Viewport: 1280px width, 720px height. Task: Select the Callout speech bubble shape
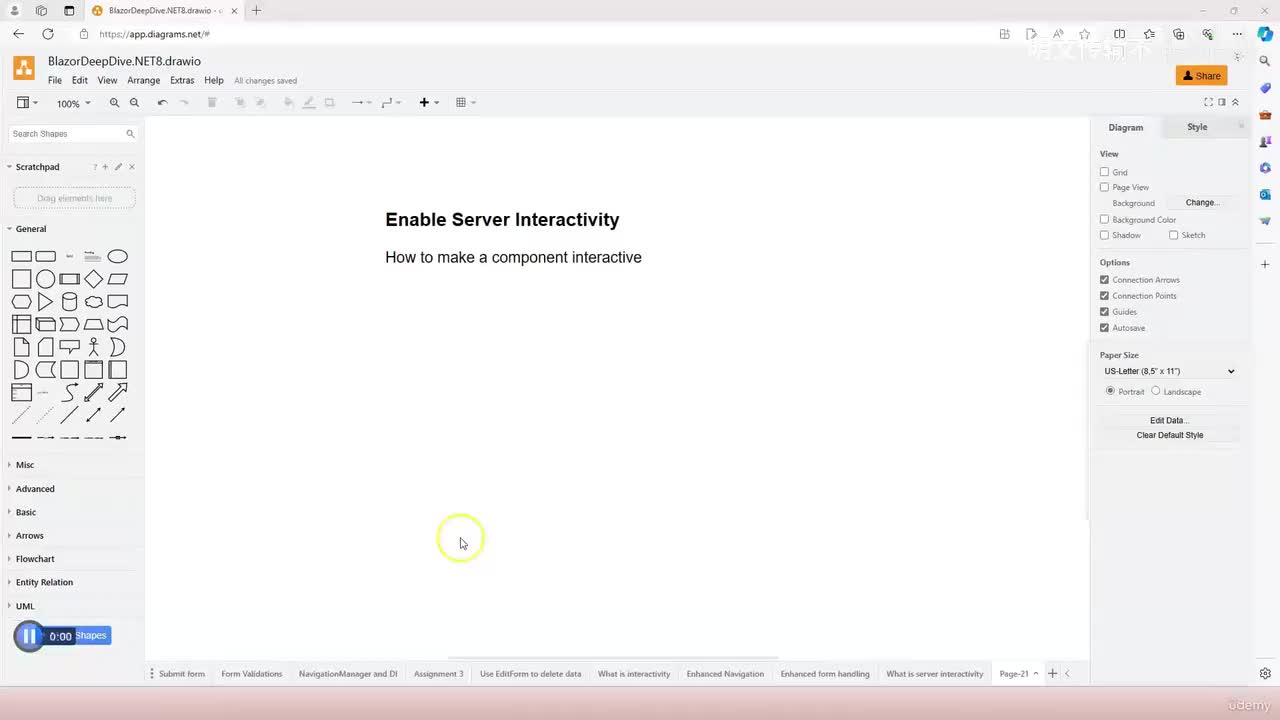(x=69, y=347)
